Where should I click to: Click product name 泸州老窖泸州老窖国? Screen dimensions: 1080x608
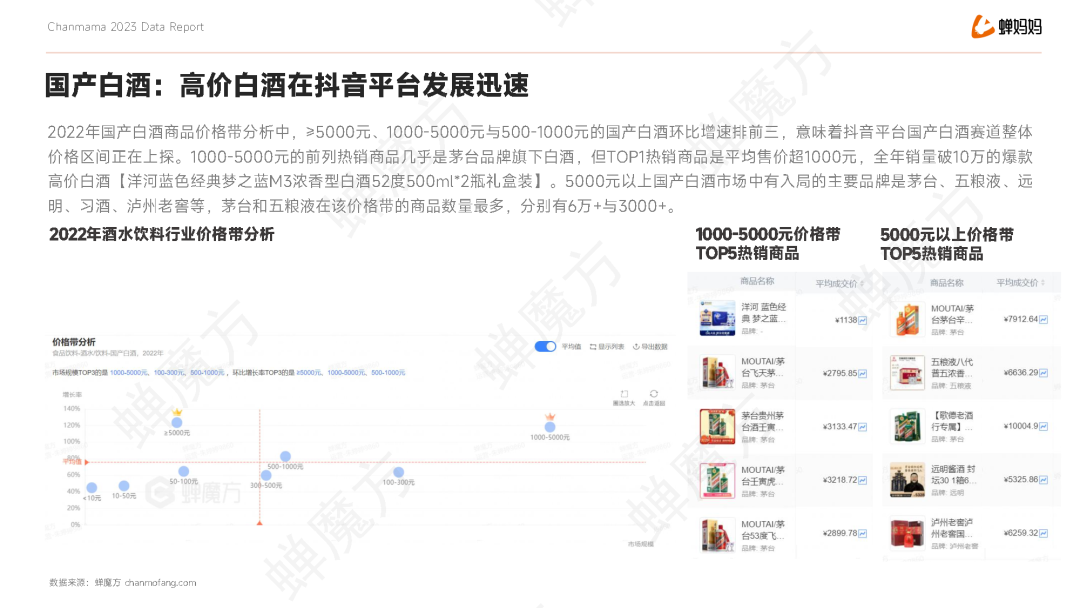click(952, 527)
